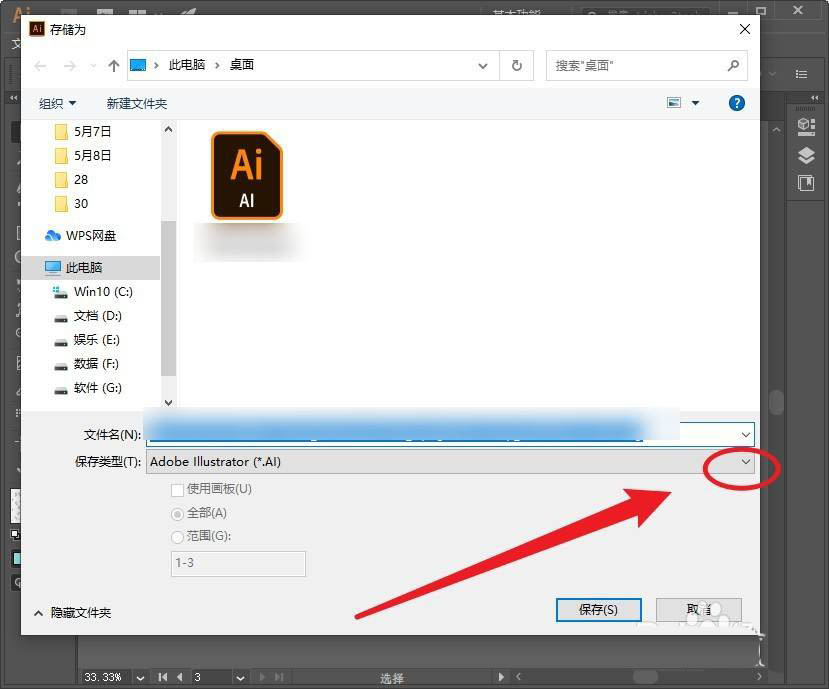Screen dimensions: 829x689
Task: Click the sidebar scroll down arrow
Action: coord(168,402)
